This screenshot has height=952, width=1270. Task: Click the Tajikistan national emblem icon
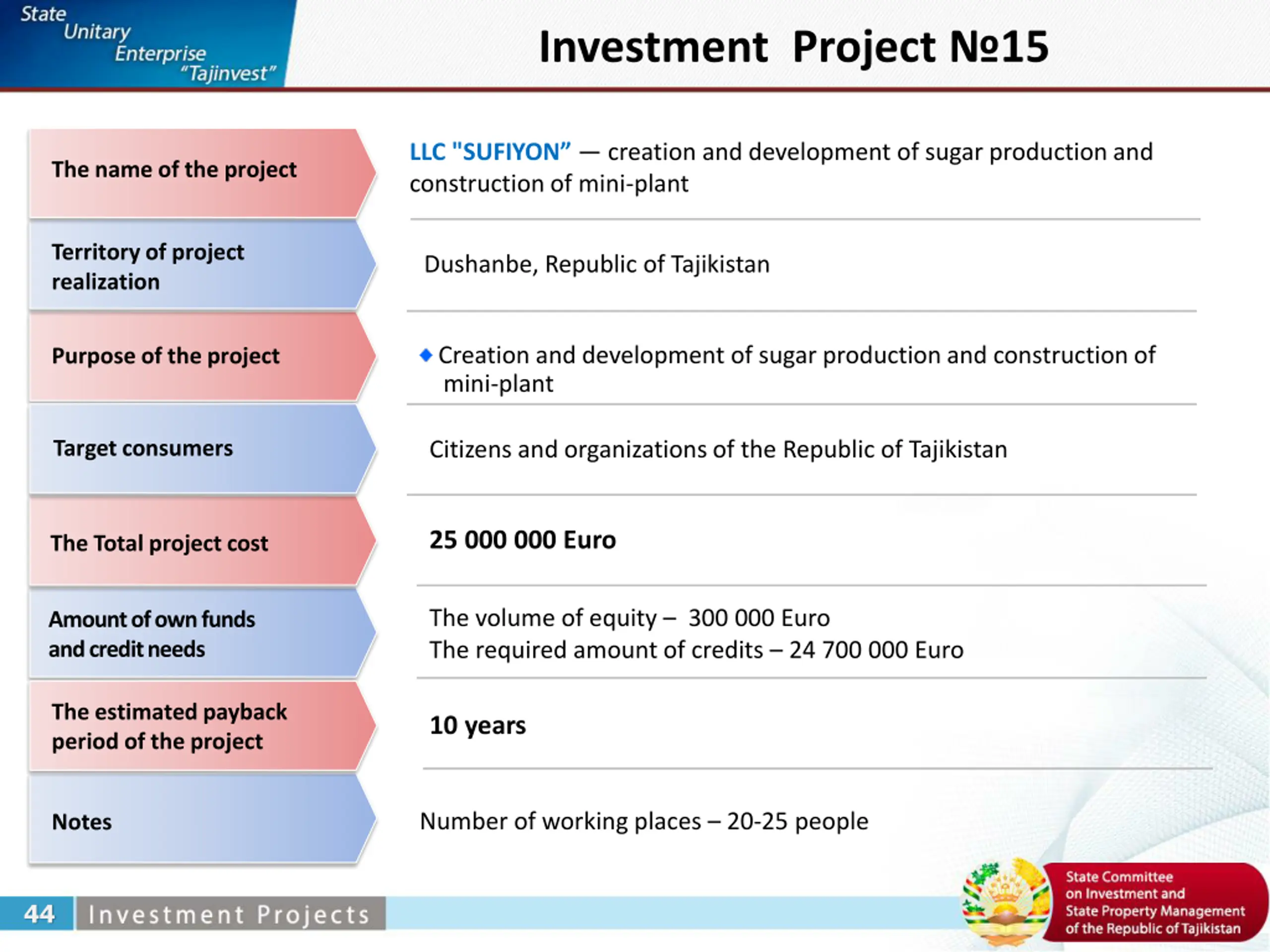[1007, 902]
